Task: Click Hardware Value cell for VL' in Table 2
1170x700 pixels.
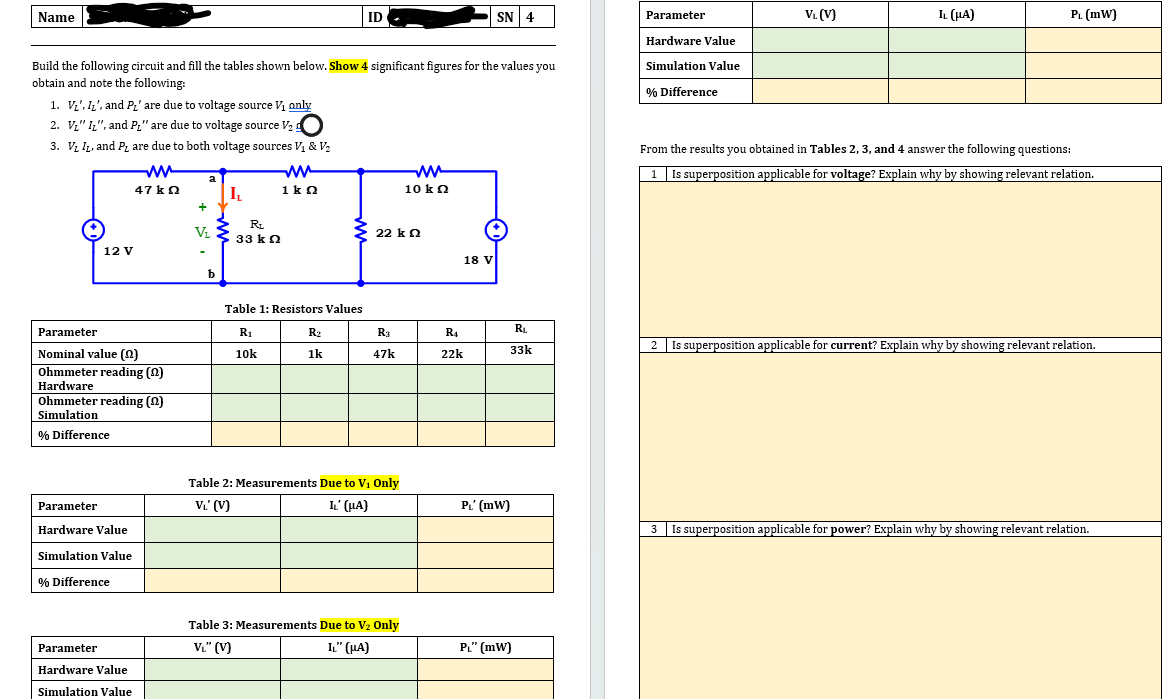Action: point(212,530)
